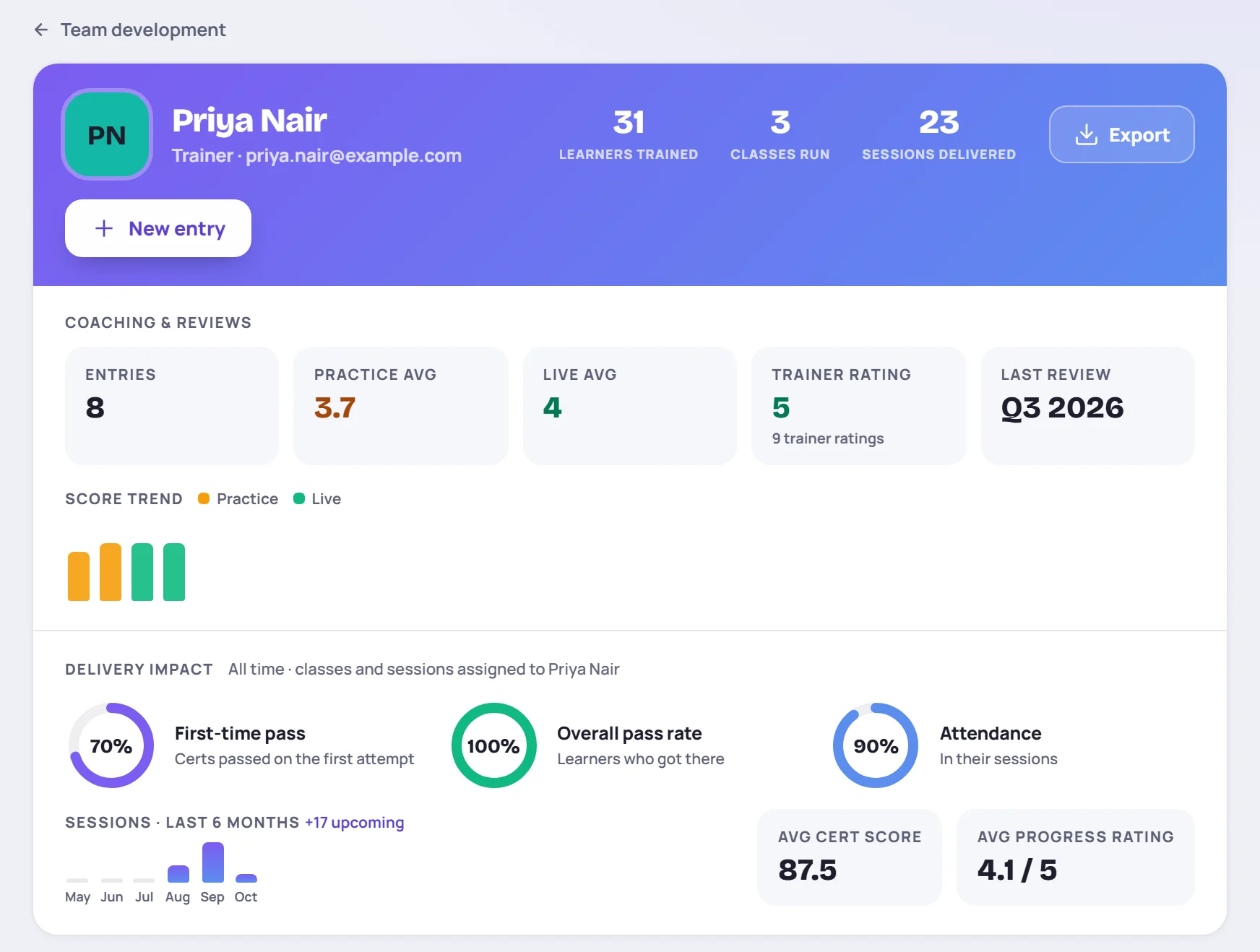Click the Practice Avg 3.7 card
Image resolution: width=1260 pixels, height=952 pixels.
(401, 406)
